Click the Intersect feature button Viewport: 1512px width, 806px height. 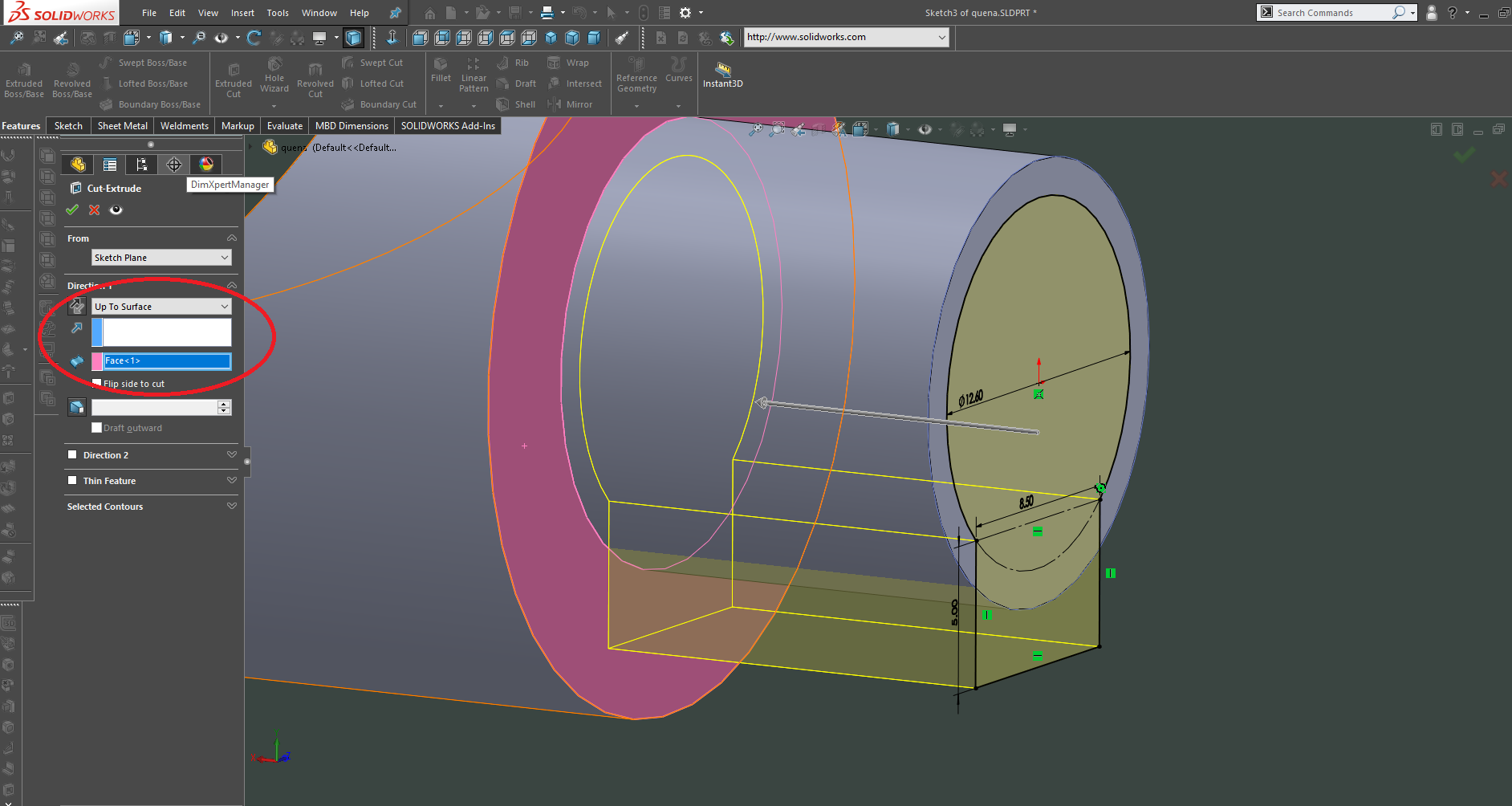pyautogui.click(x=575, y=83)
